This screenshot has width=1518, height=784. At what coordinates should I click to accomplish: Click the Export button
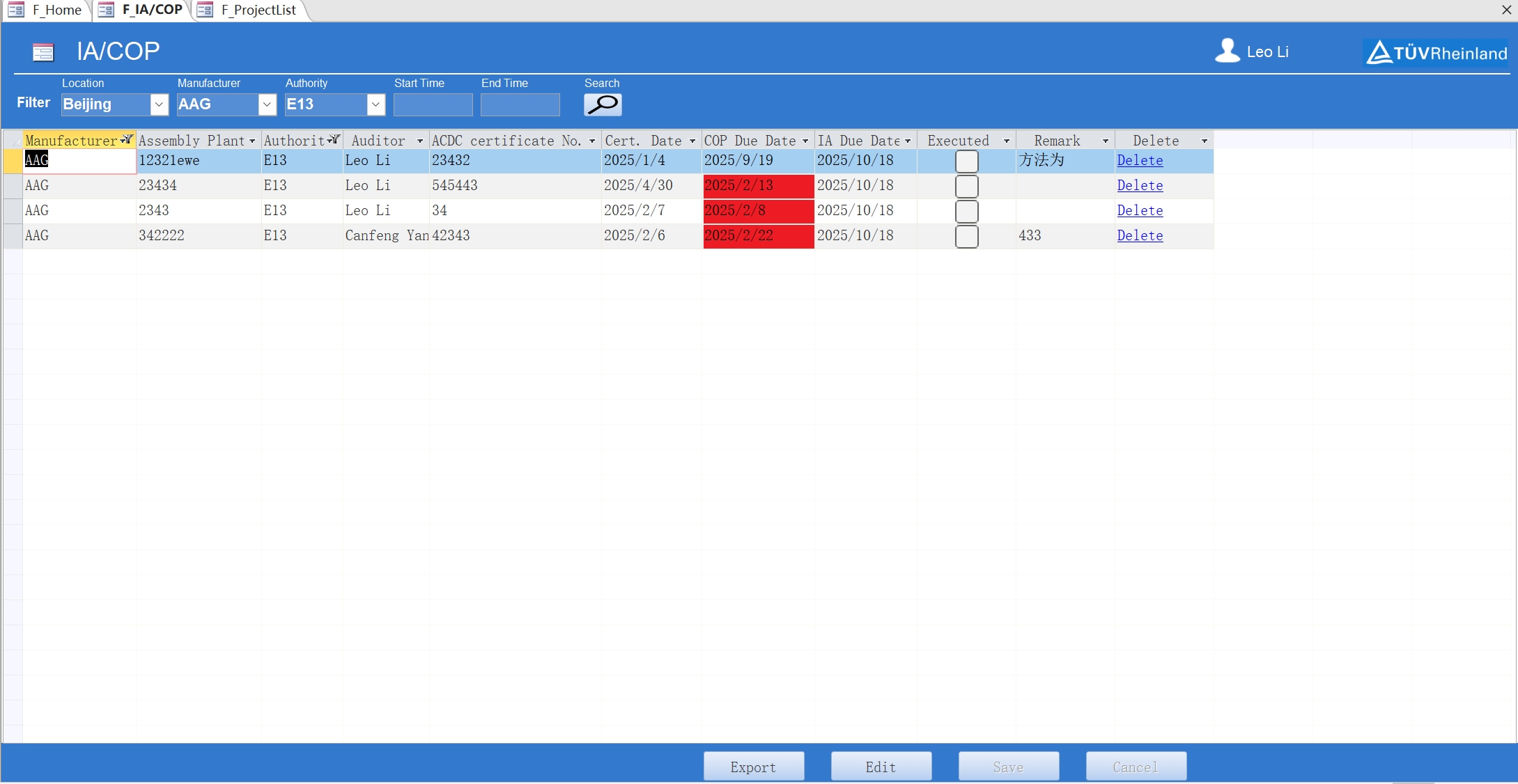[754, 767]
